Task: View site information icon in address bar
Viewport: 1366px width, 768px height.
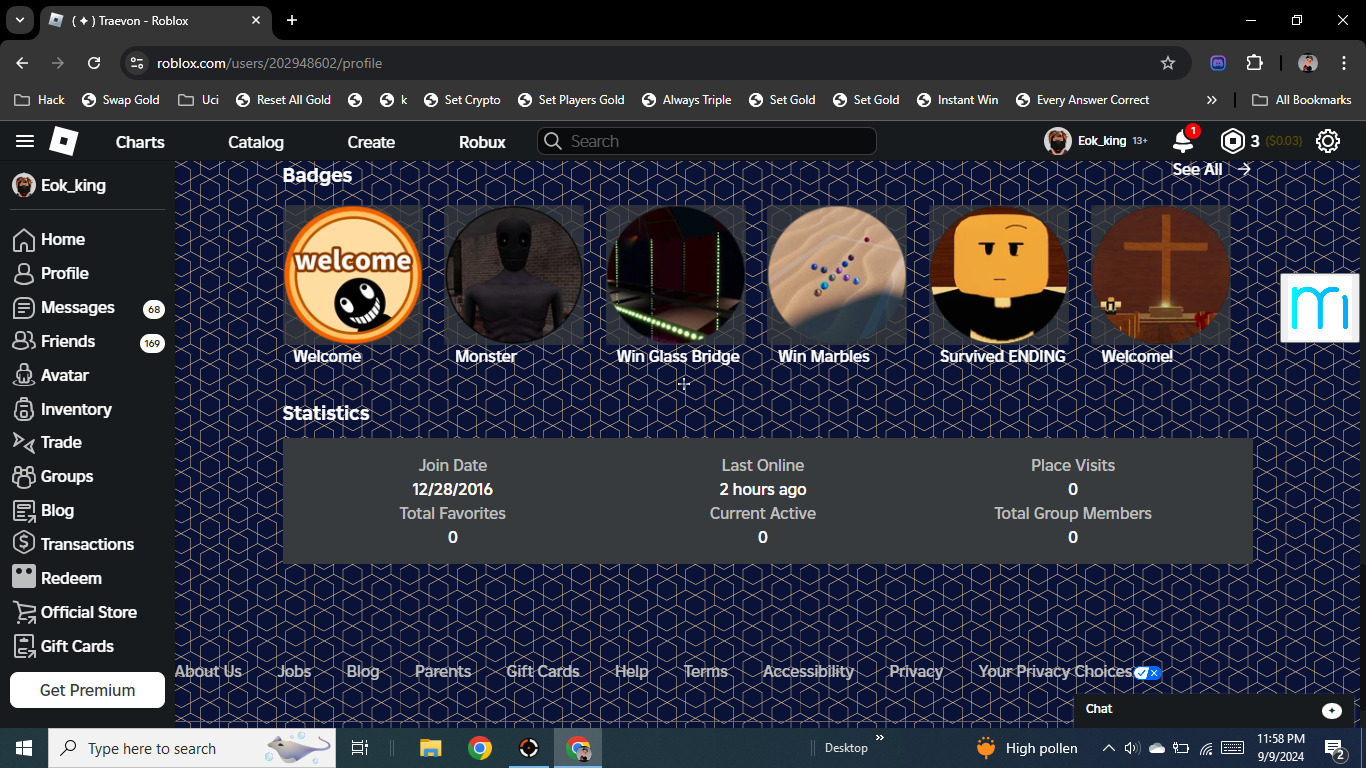Action: click(x=138, y=63)
